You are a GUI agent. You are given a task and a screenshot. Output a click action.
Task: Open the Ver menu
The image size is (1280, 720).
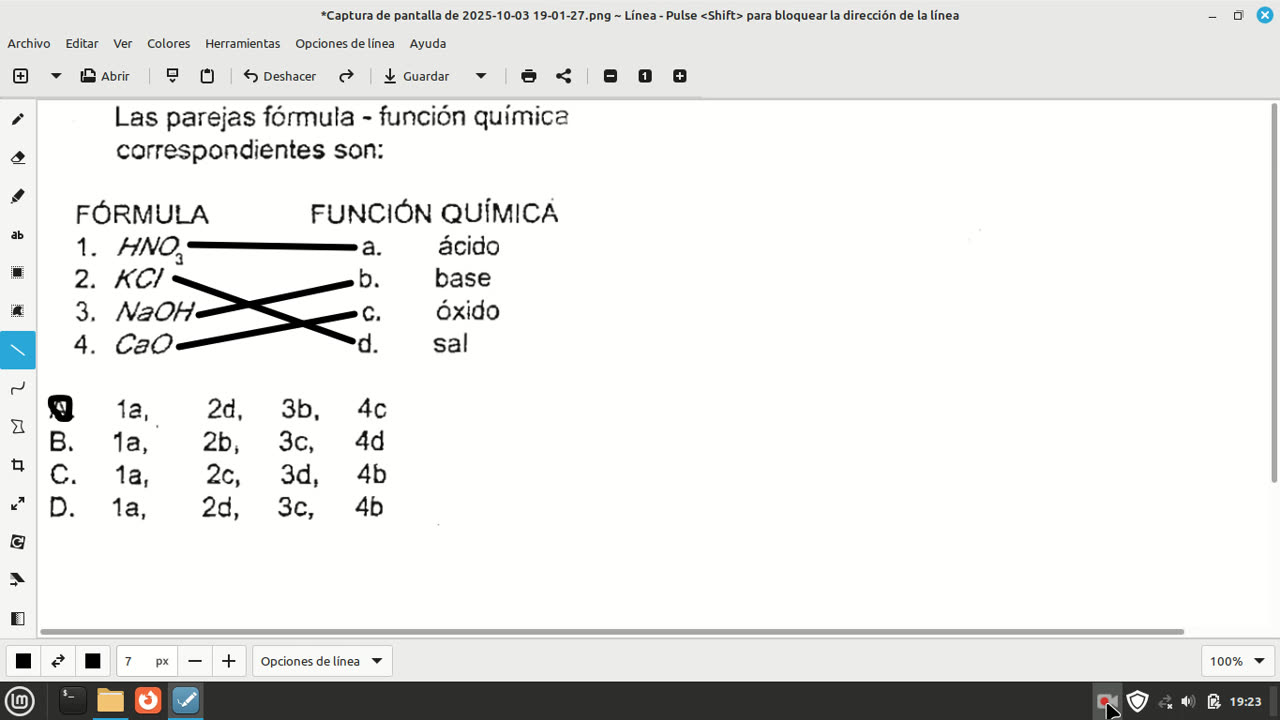123,43
